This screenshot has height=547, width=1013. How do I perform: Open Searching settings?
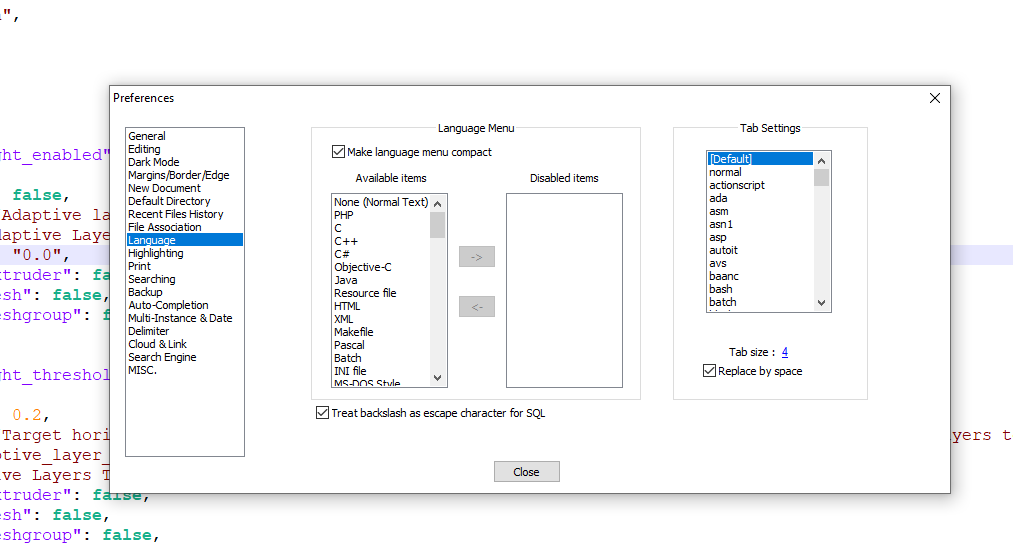(152, 279)
